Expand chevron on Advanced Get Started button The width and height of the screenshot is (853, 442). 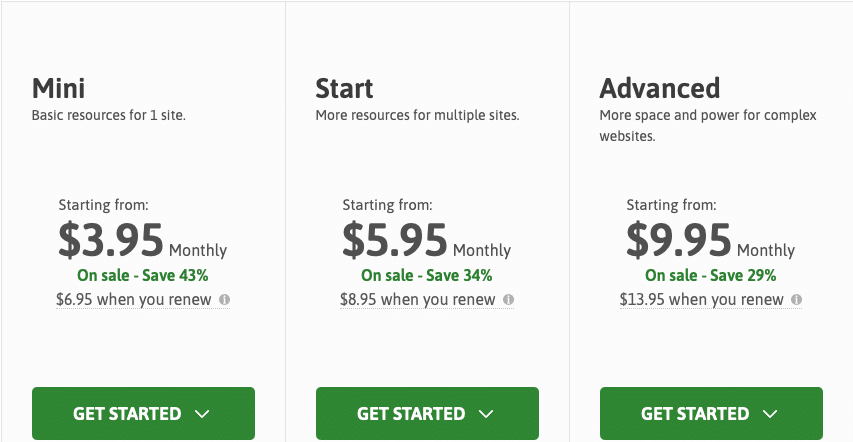[770, 414]
